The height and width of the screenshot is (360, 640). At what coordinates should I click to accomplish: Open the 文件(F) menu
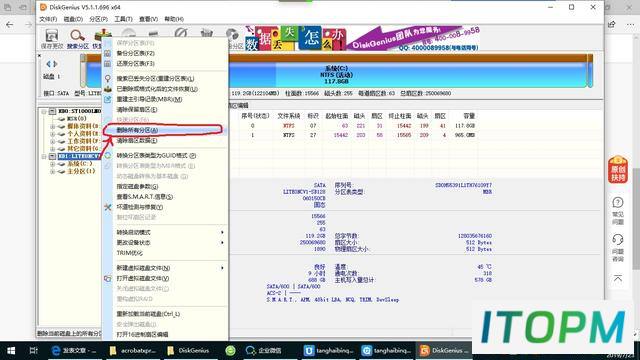(x=48, y=19)
